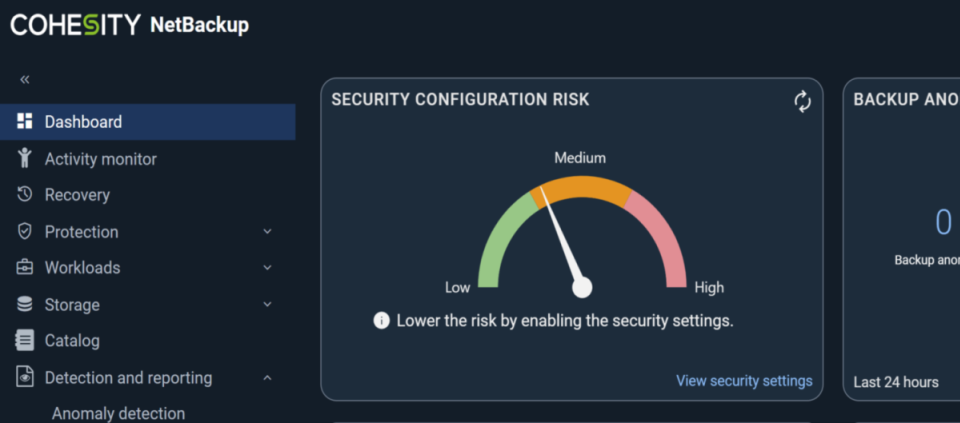Click the Dashboard grid icon
The image size is (960, 423).
point(24,121)
